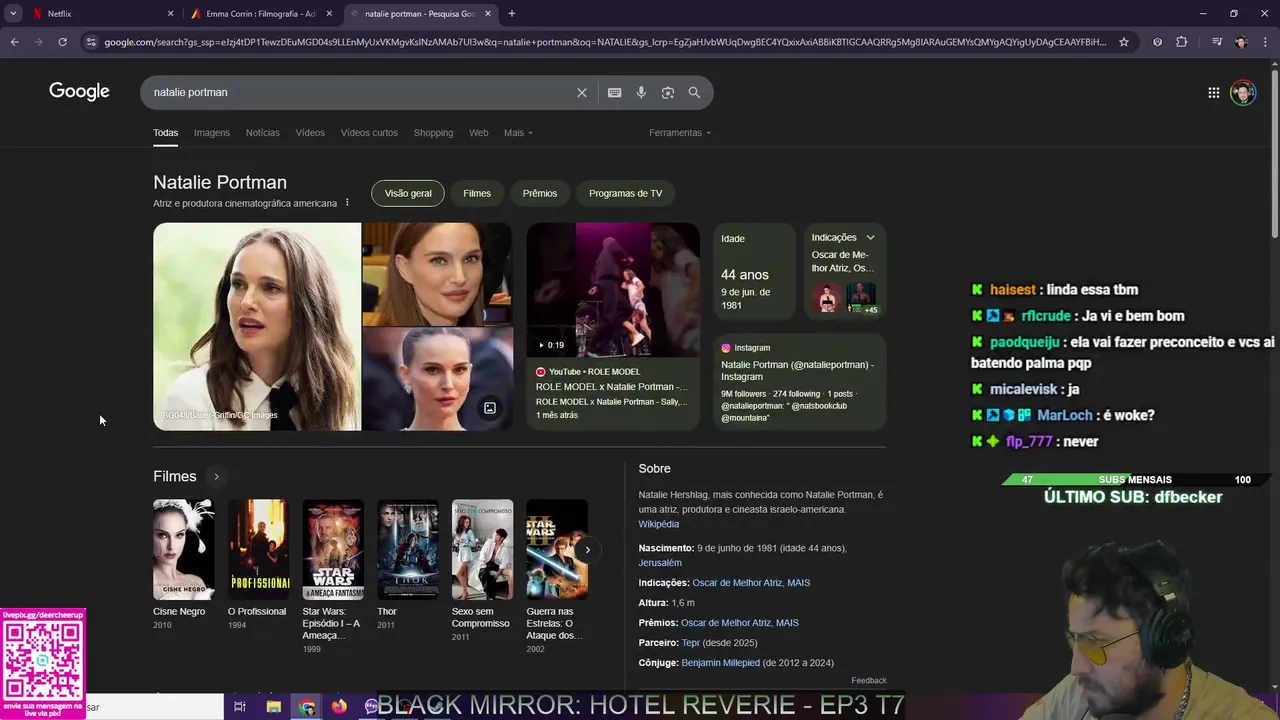Select the Web search tab
Viewport: 1280px width, 720px height.
point(479,133)
